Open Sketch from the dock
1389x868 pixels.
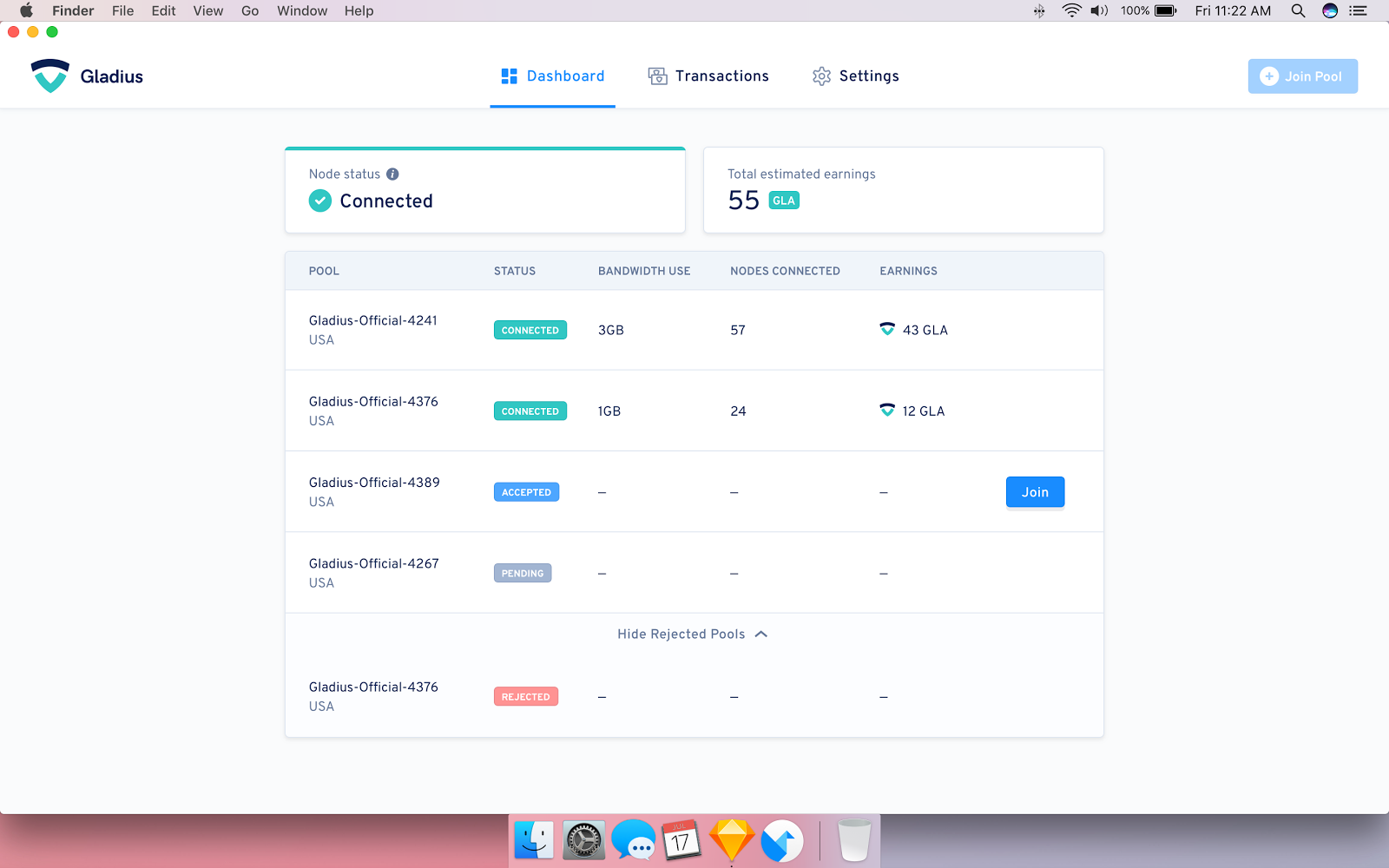point(732,840)
